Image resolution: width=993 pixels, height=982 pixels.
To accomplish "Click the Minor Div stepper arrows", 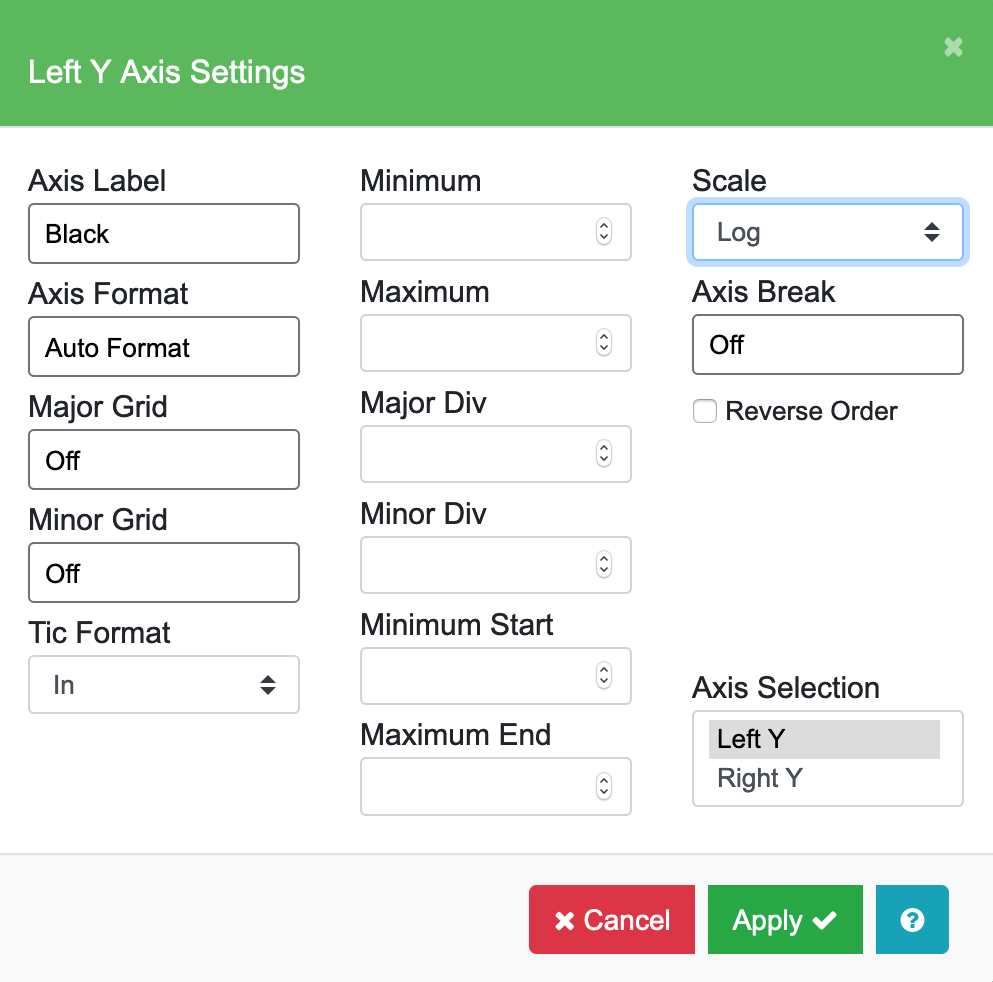I will tap(604, 565).
